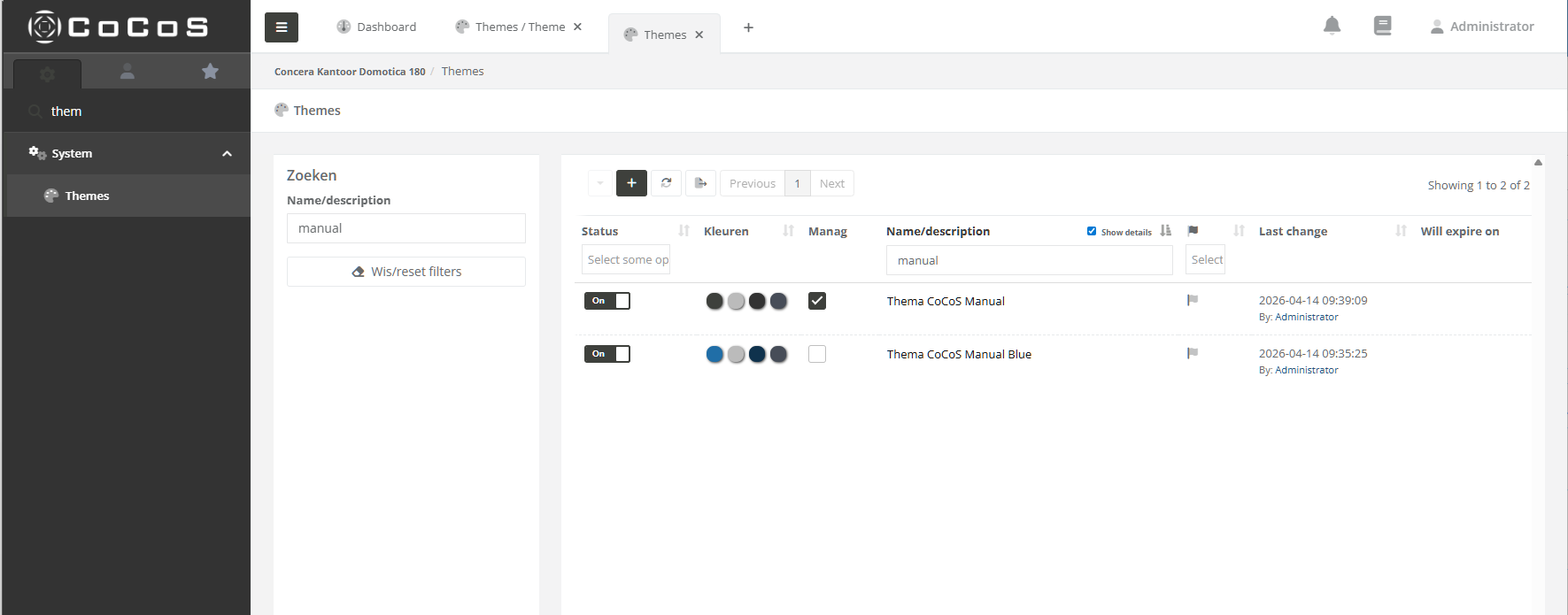Toggle status switch of Thema CoCoS Manual
1568x615 pixels.
click(606, 301)
